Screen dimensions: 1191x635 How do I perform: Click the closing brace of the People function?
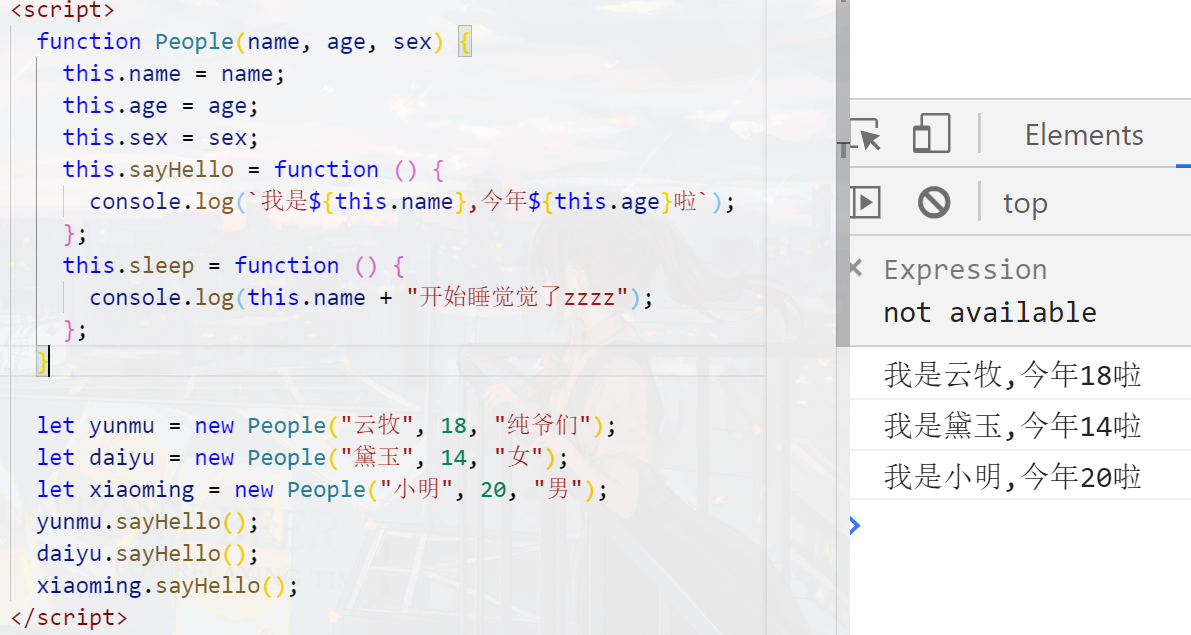(x=43, y=362)
